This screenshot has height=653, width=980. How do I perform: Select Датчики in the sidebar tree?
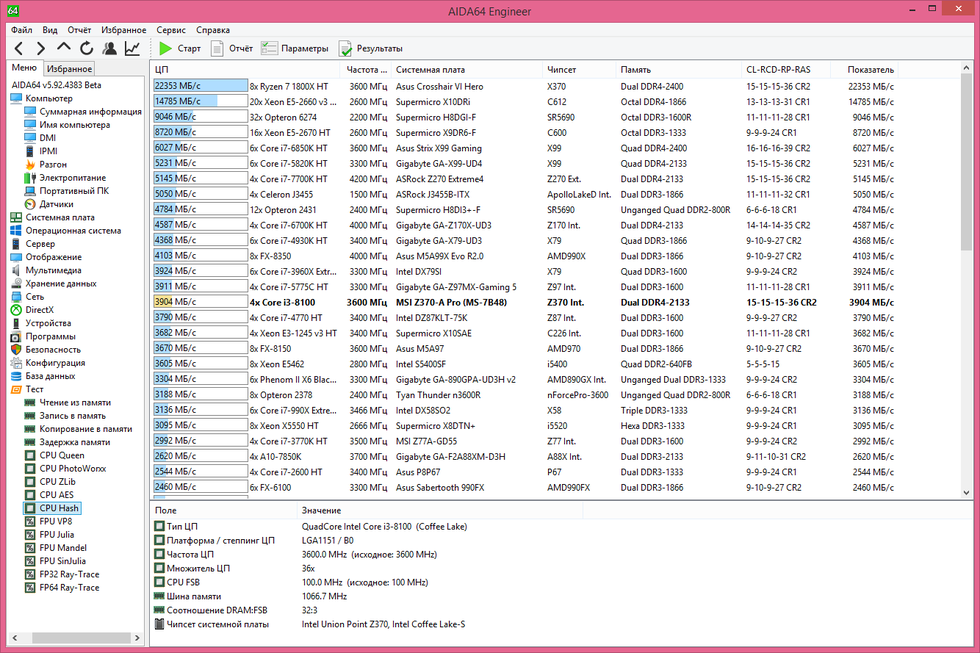pos(56,204)
